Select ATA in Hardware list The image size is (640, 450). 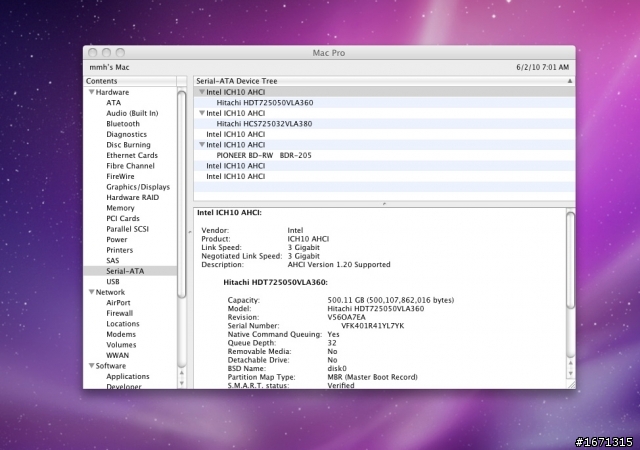click(113, 102)
